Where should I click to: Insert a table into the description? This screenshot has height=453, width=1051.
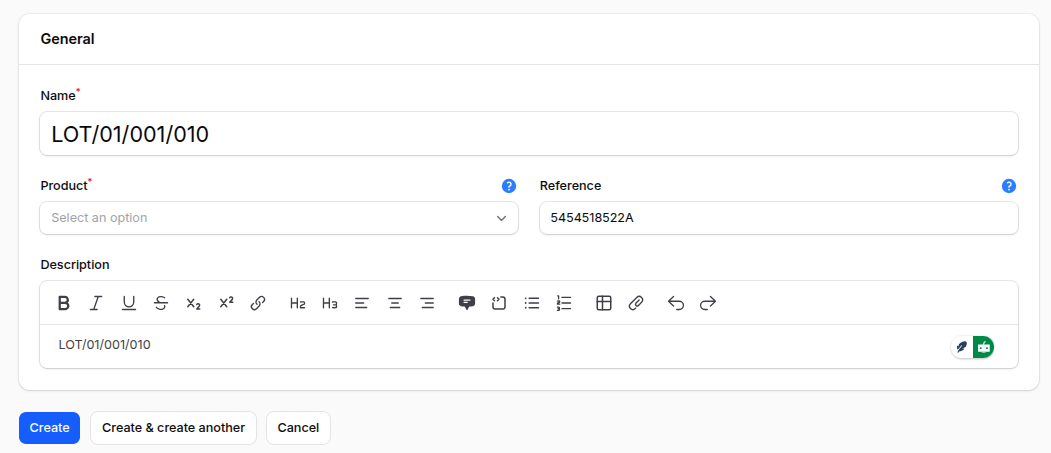604,303
